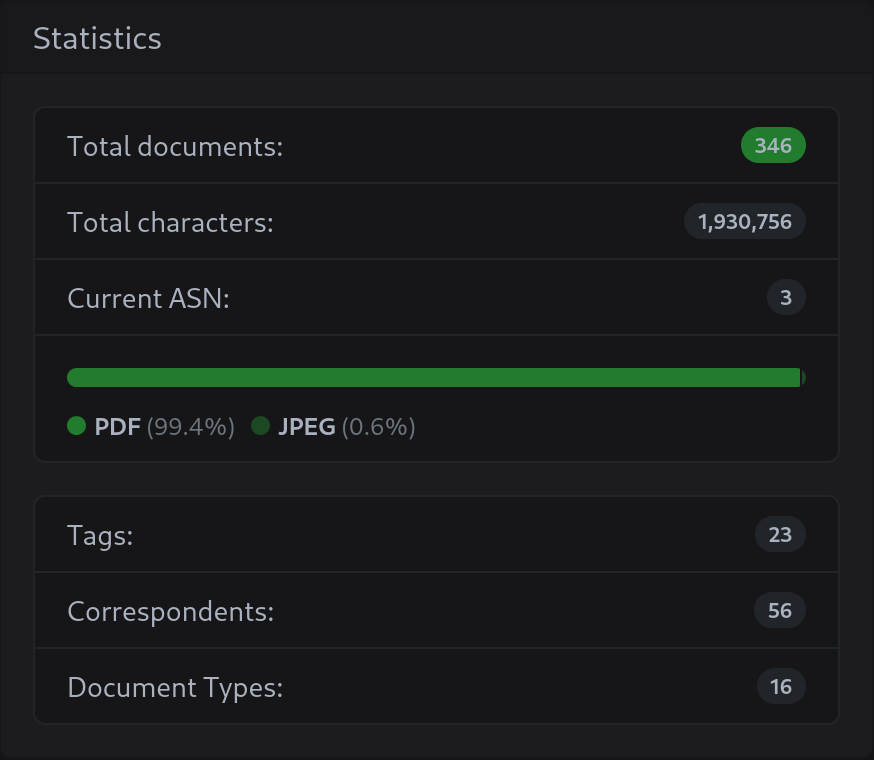Viewport: 874px width, 760px height.
Task: Select the Total characters row
Action: click(x=436, y=221)
